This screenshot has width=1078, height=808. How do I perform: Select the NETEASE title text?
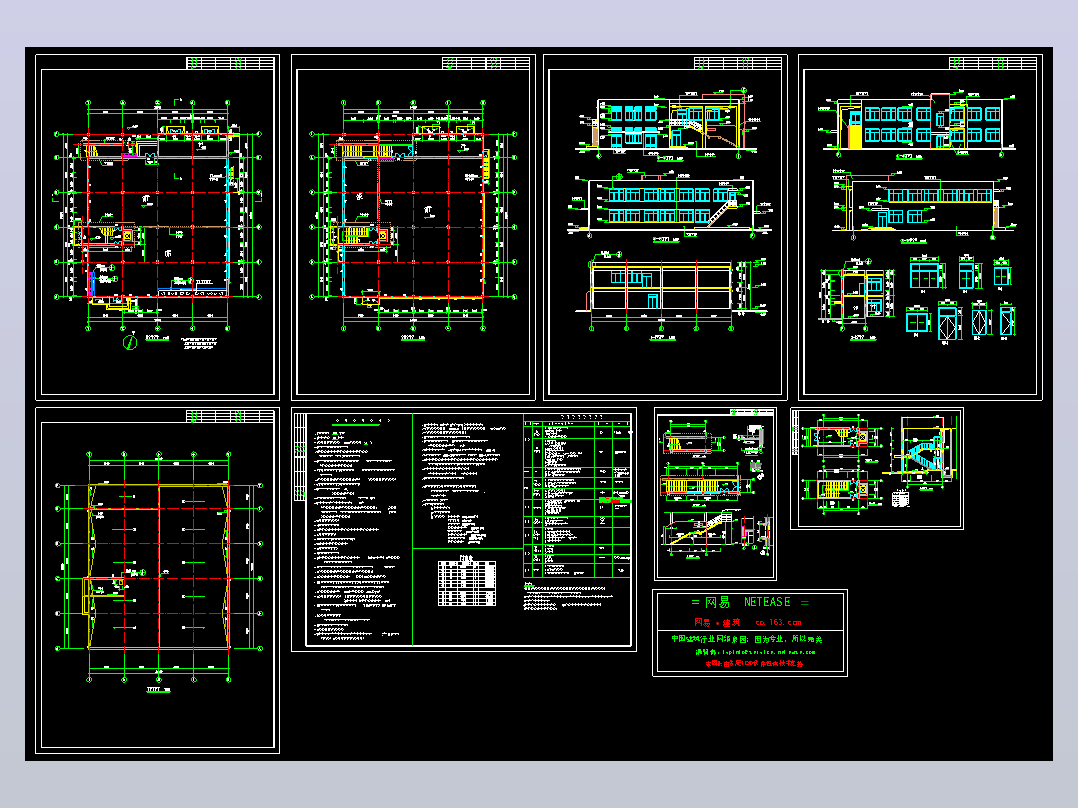(x=767, y=602)
